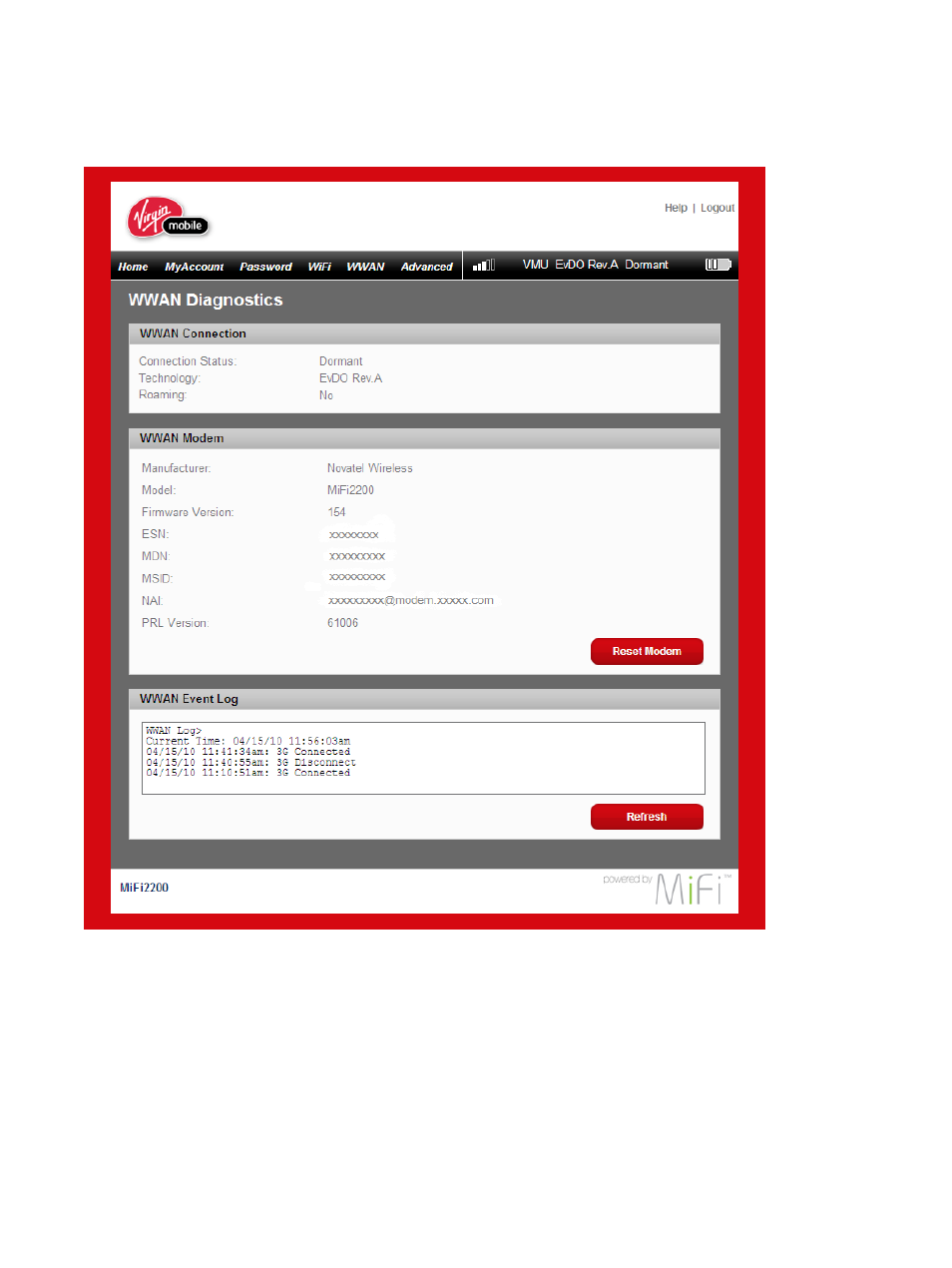Select the Roaming value No

click(x=326, y=395)
